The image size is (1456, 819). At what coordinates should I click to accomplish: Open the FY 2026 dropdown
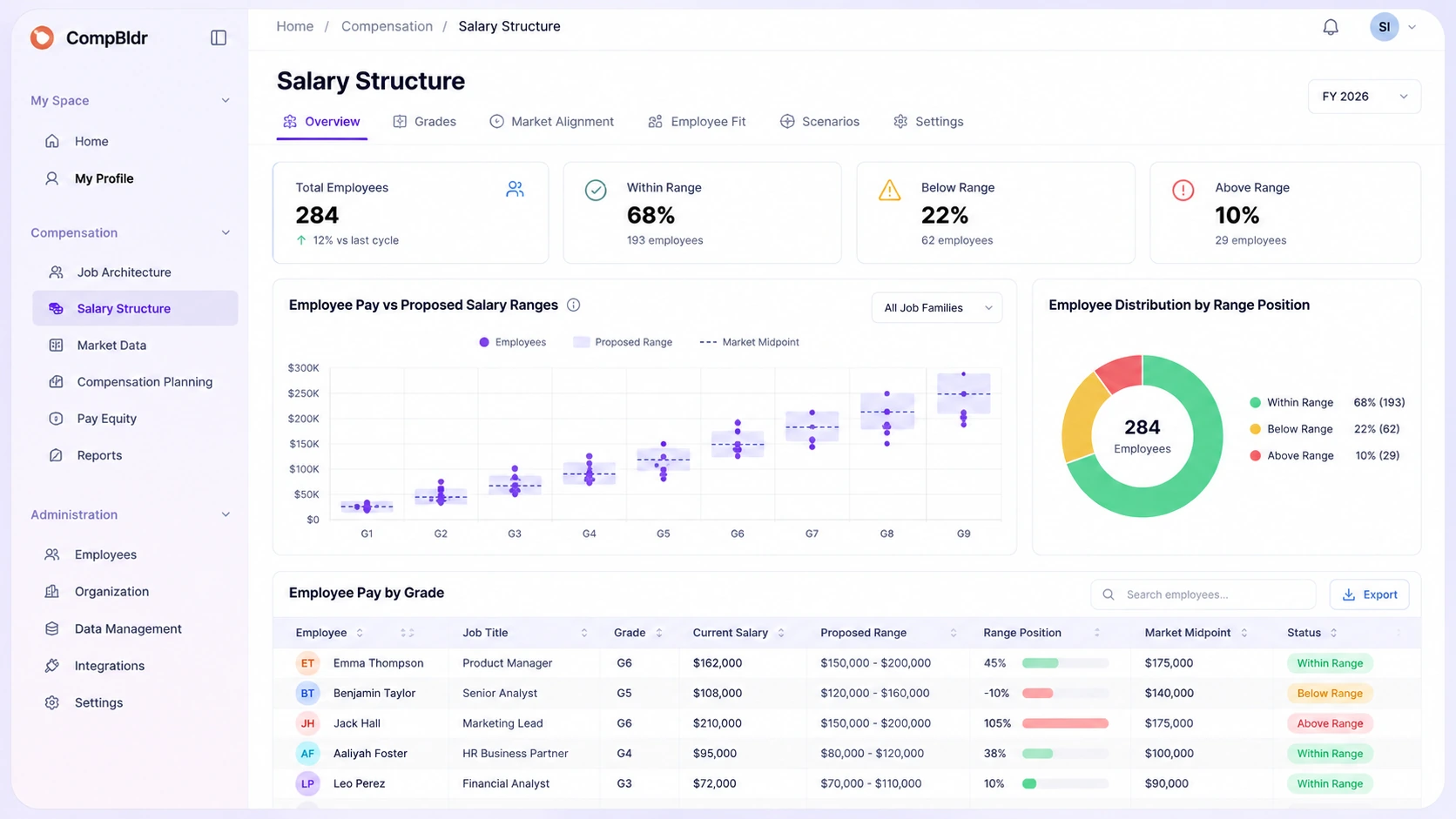[1364, 97]
